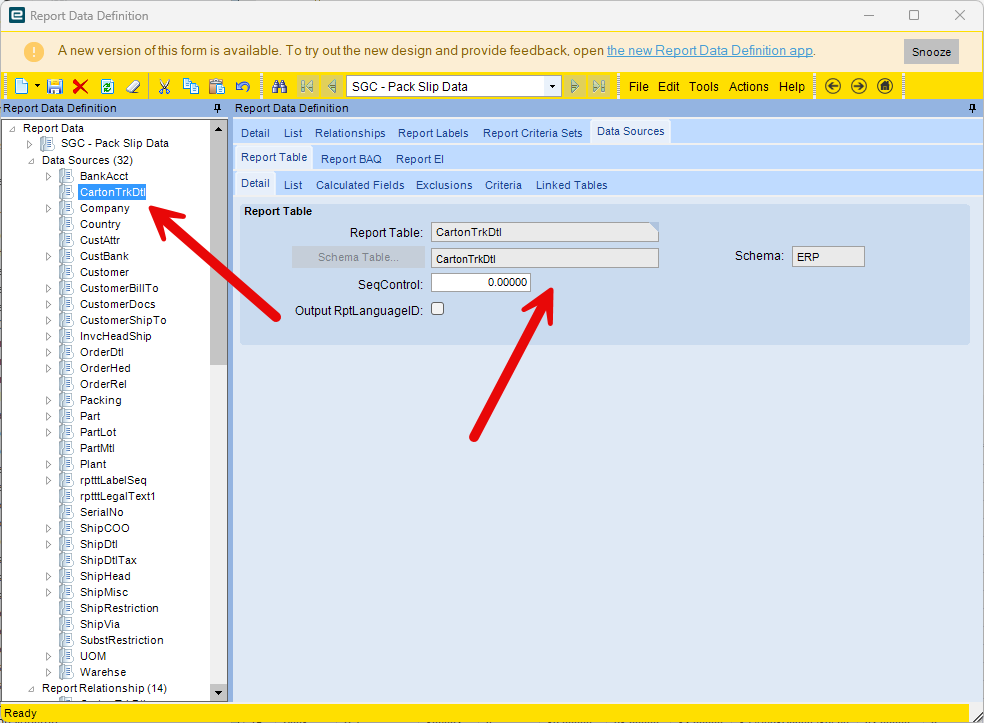The width and height of the screenshot is (984, 723).
Task: Open the Tools menu
Action: [703, 87]
